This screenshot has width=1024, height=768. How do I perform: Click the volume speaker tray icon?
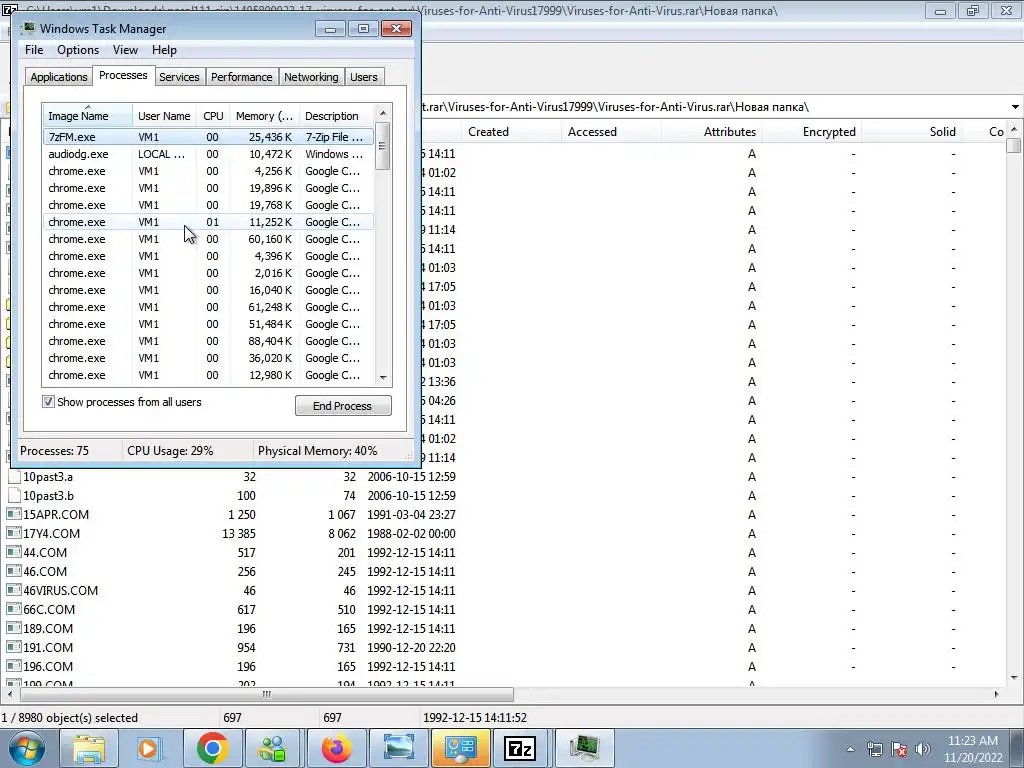point(923,750)
